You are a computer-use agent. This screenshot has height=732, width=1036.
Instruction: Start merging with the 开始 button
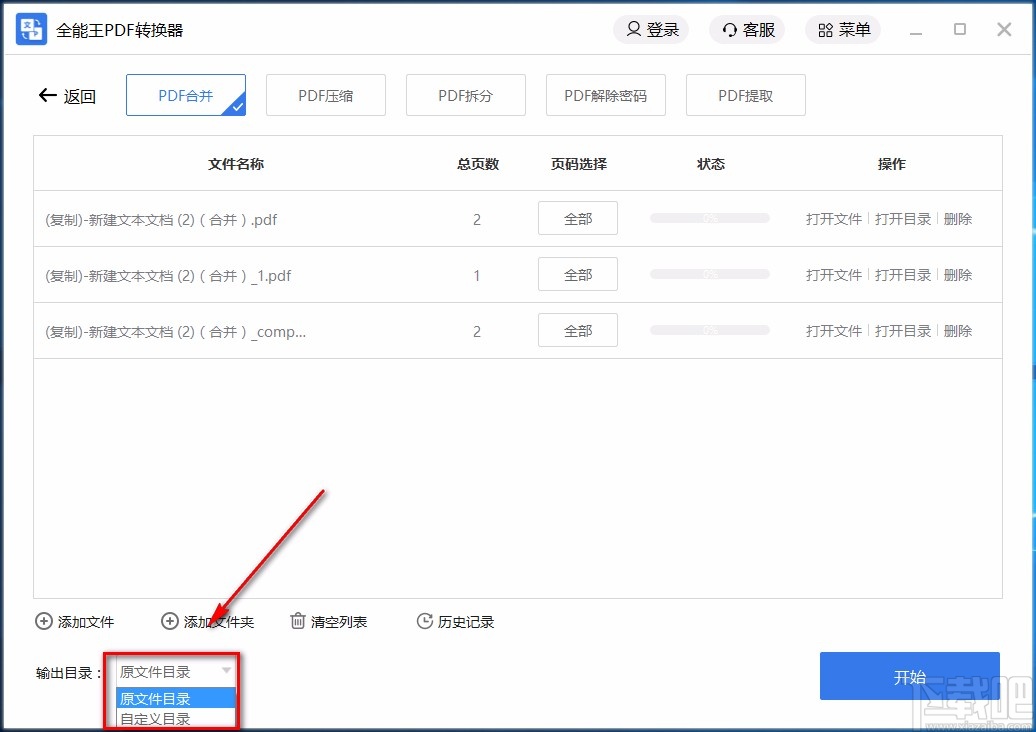click(908, 675)
